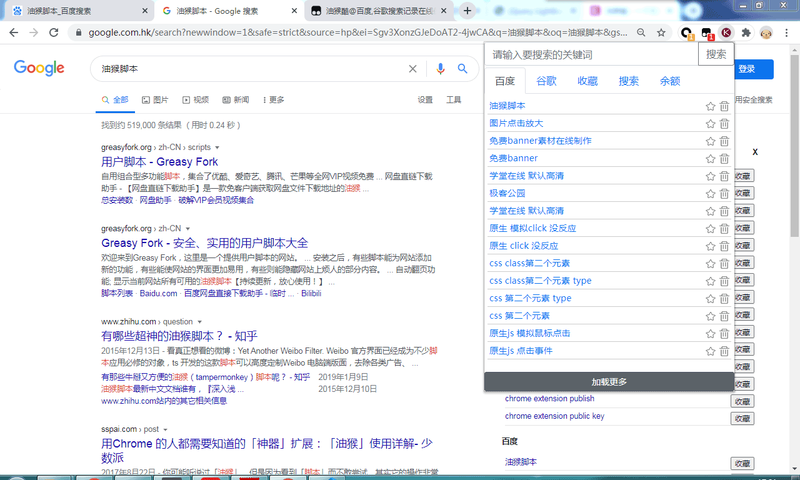
Task: Open the Chrome profile avatar
Action: click(766, 33)
